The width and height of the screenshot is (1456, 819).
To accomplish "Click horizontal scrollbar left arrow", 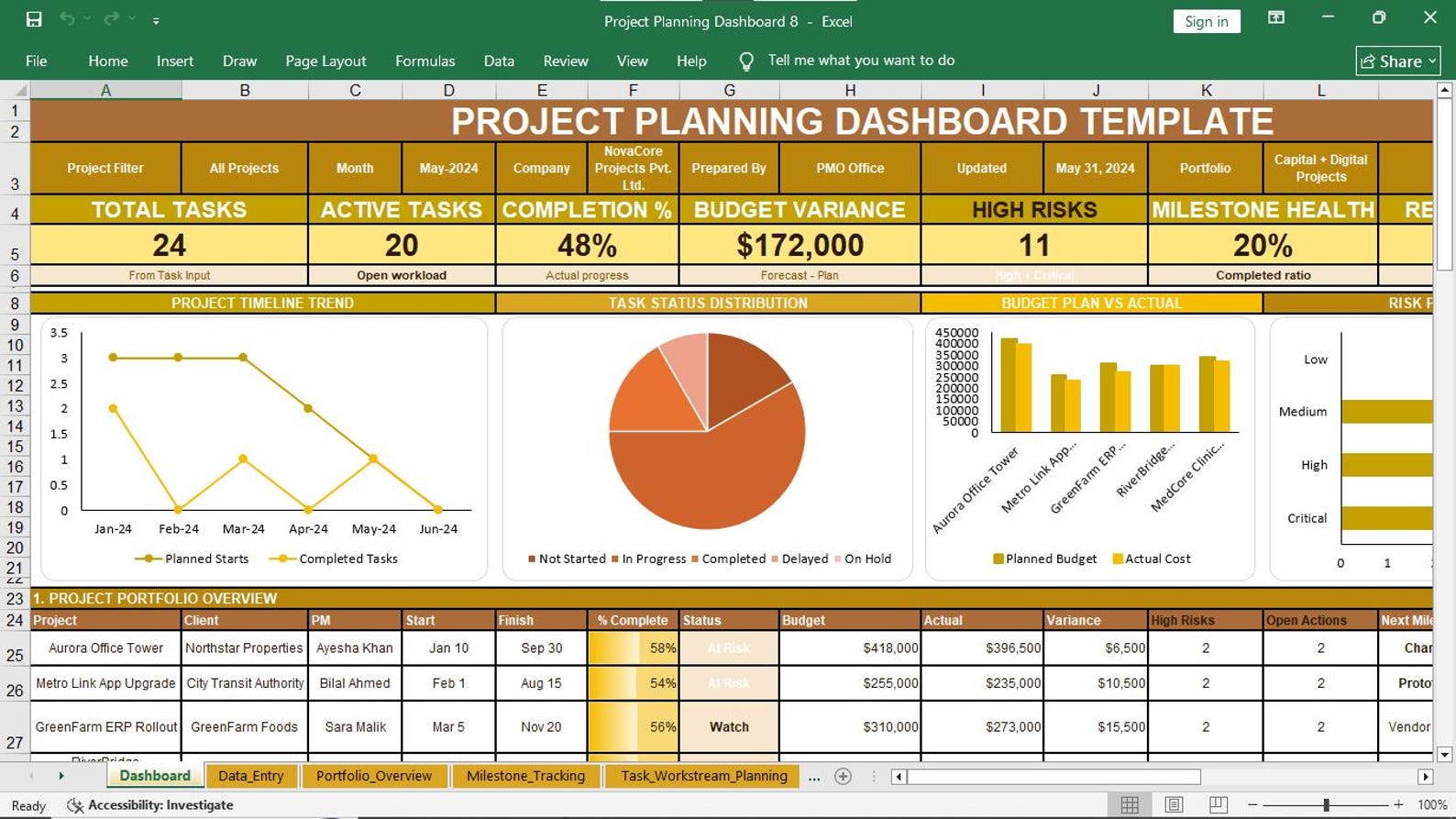I will tap(899, 777).
